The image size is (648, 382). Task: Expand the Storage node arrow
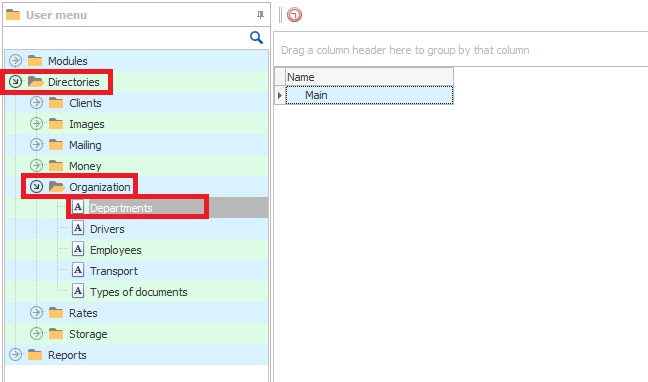[36, 333]
